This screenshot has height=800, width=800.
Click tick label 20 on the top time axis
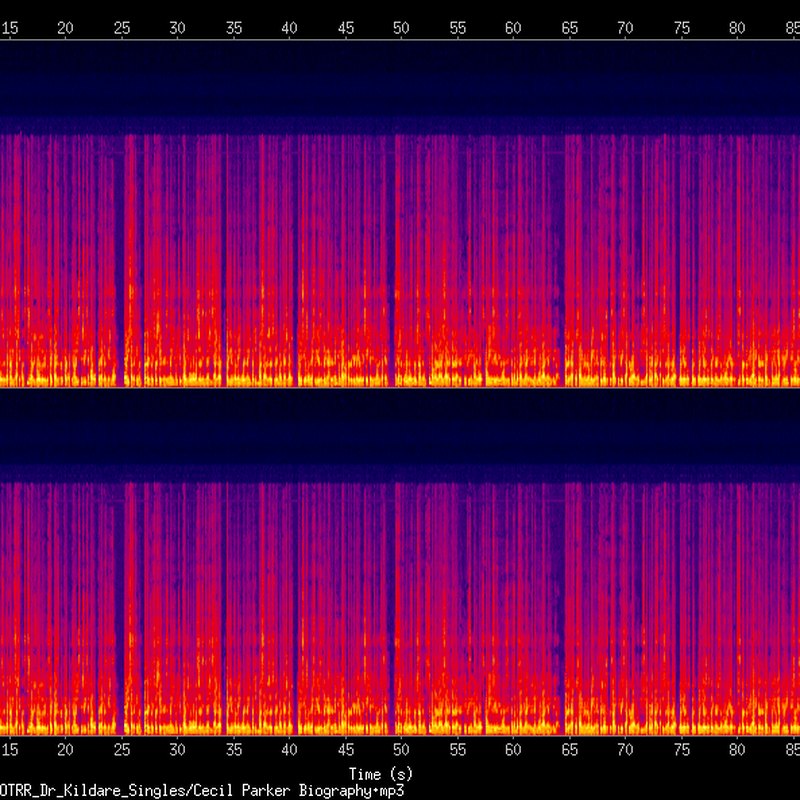pyautogui.click(x=65, y=28)
